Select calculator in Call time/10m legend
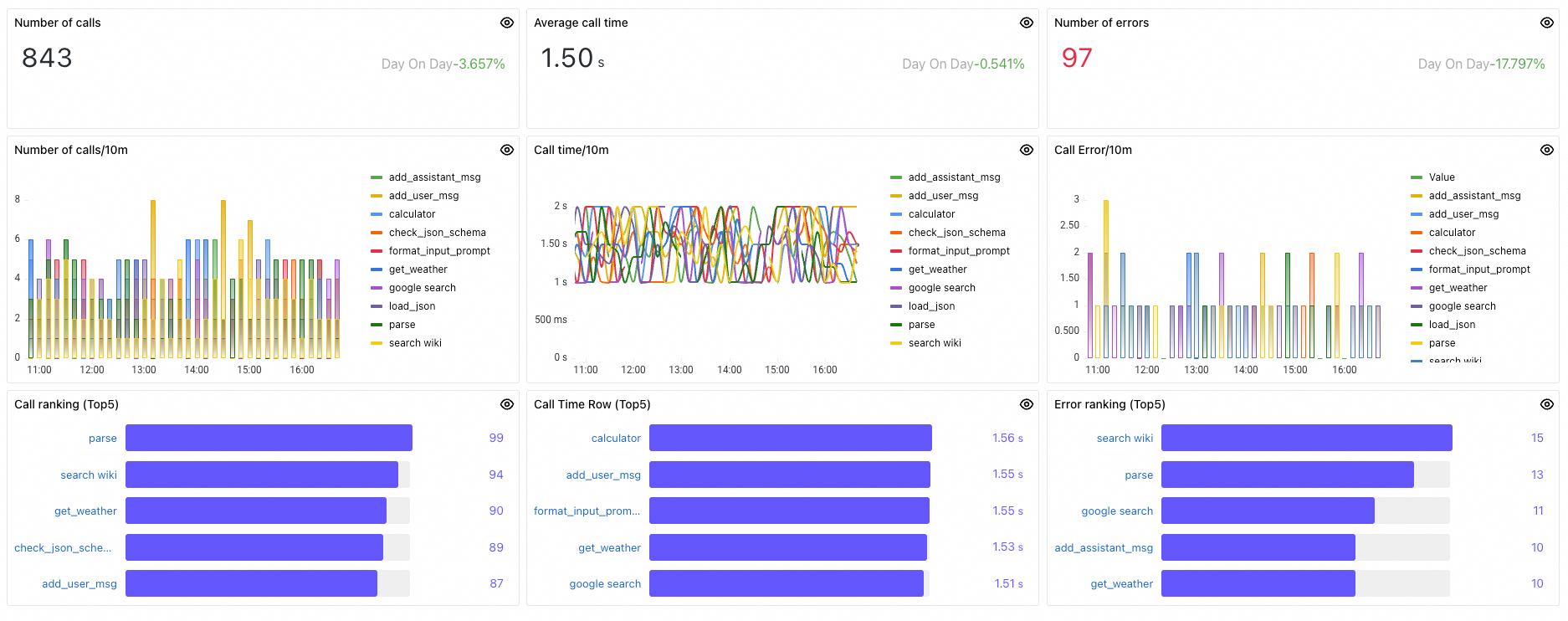1568x621 pixels. pyautogui.click(x=932, y=214)
